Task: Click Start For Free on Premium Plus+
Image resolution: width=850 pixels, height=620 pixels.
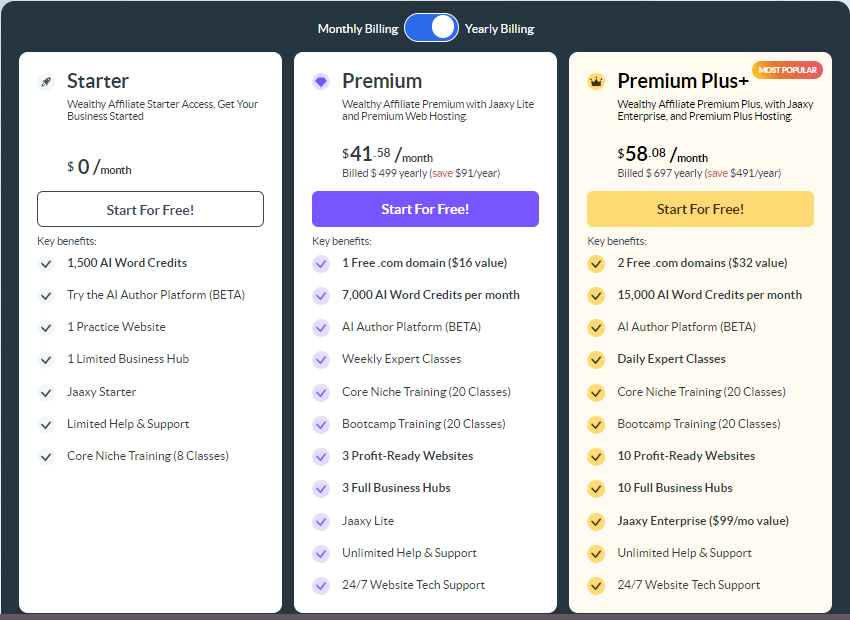Action: [x=700, y=208]
